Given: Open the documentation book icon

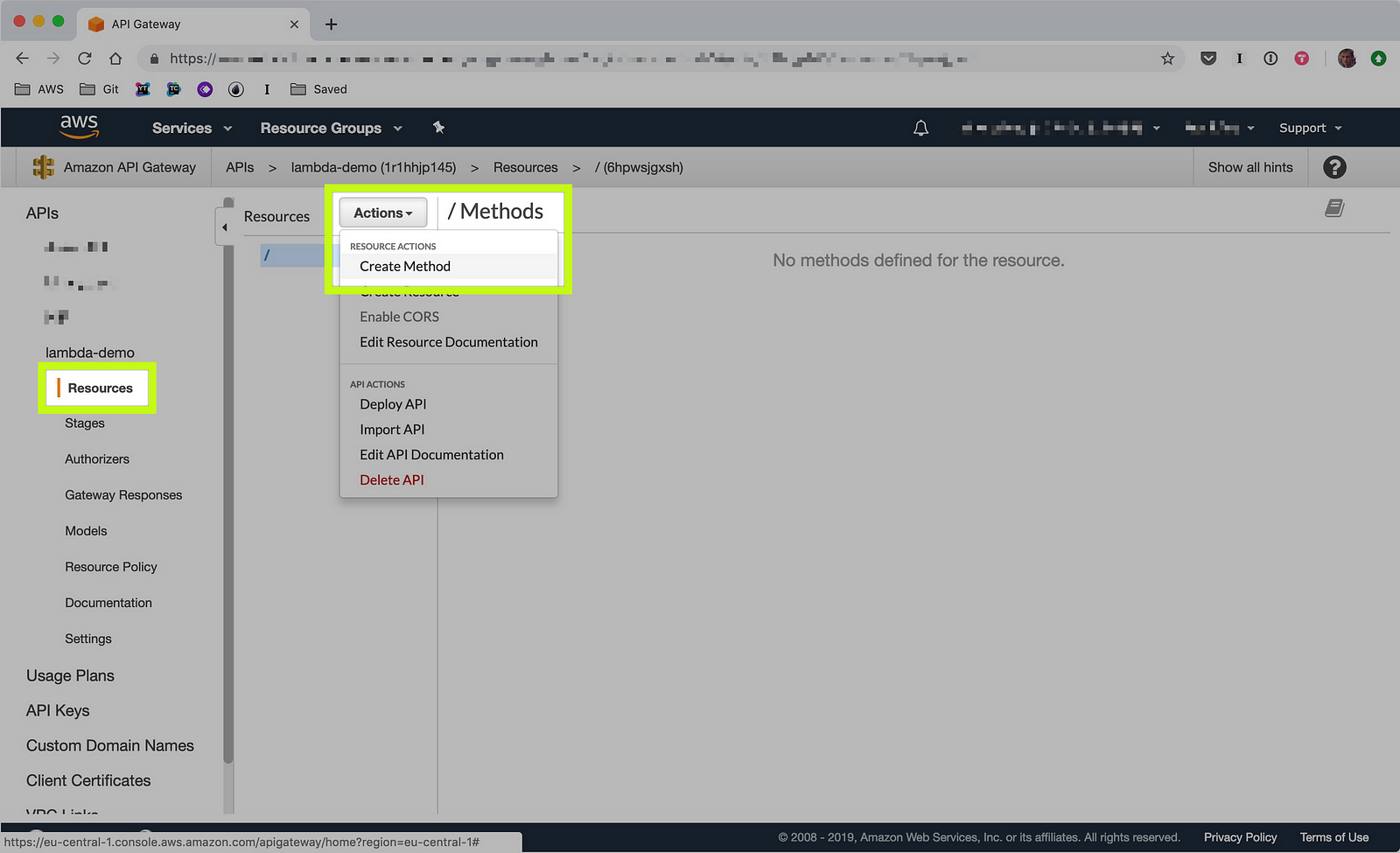Looking at the screenshot, I should pyautogui.click(x=1334, y=208).
